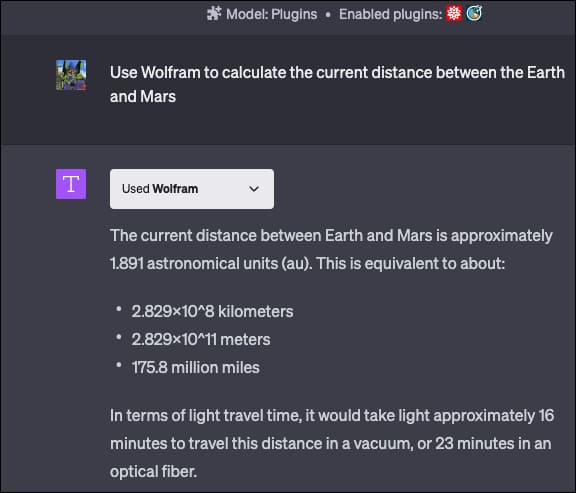Viewport: 576px width, 493px height.
Task: Click the Model: Plugins label
Action: (271, 14)
